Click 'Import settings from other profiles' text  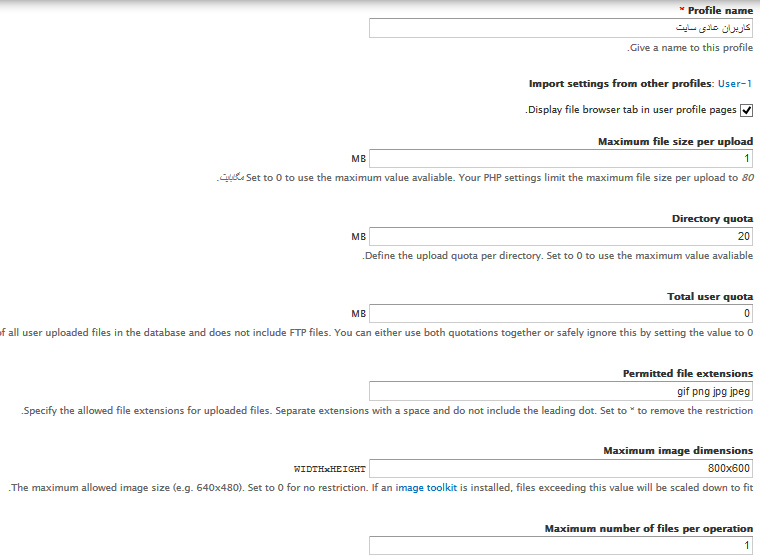[621, 83]
